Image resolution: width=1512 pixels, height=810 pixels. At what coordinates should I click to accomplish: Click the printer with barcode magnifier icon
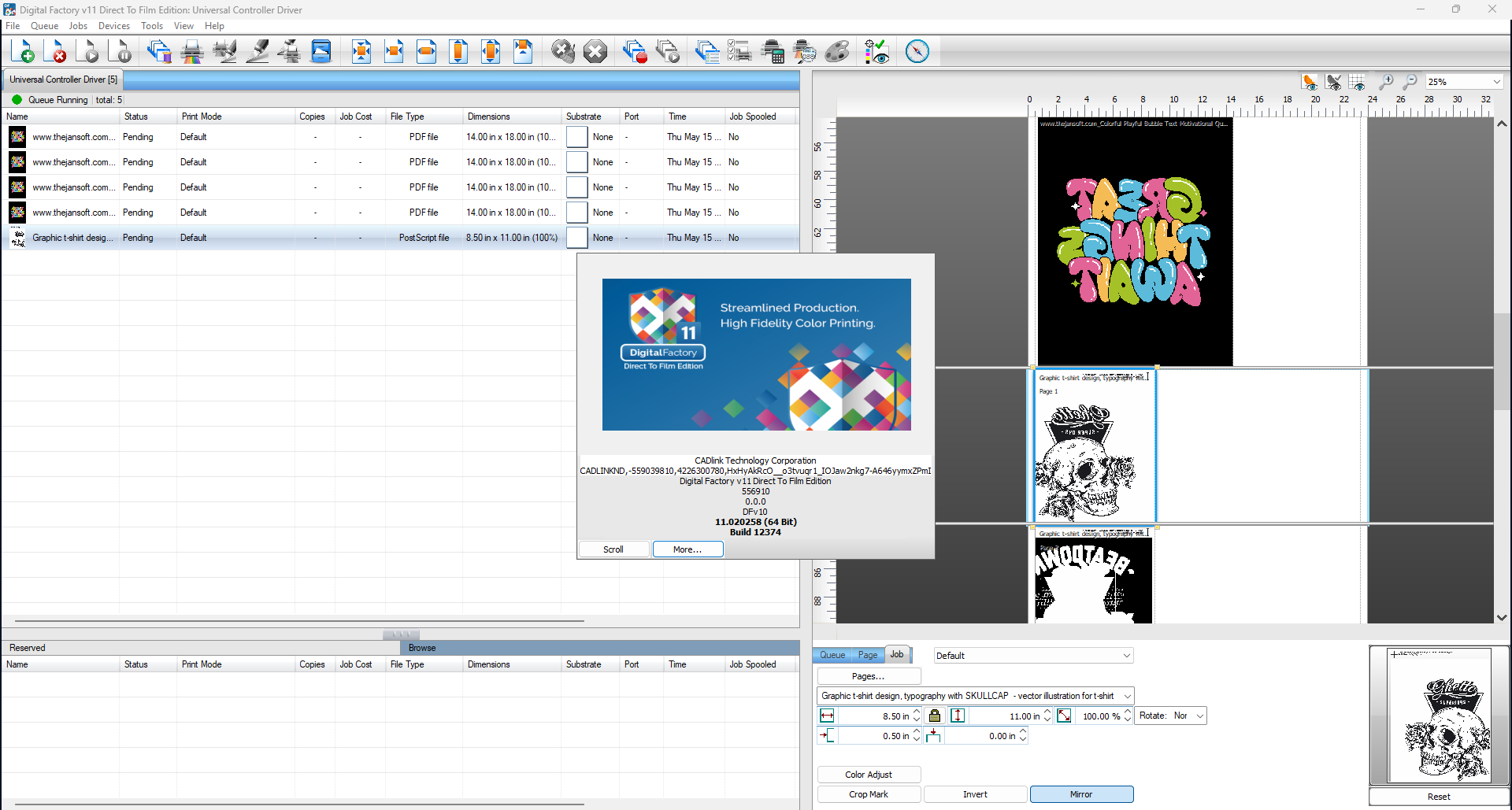[805, 51]
